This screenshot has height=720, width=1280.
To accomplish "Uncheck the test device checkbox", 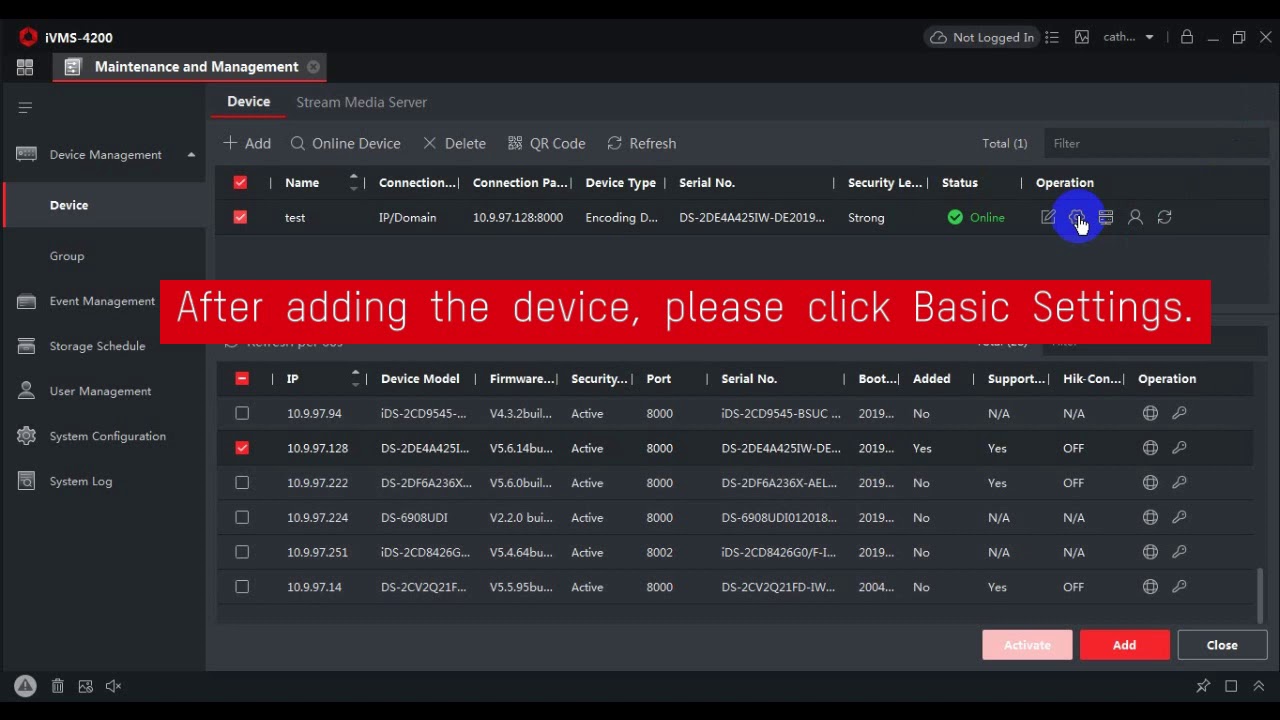I will pos(240,217).
